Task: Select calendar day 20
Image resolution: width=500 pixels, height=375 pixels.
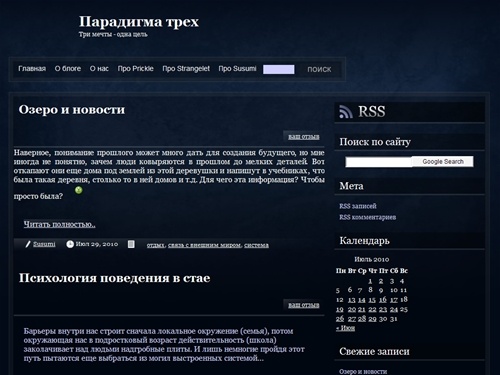Action: click(352, 309)
